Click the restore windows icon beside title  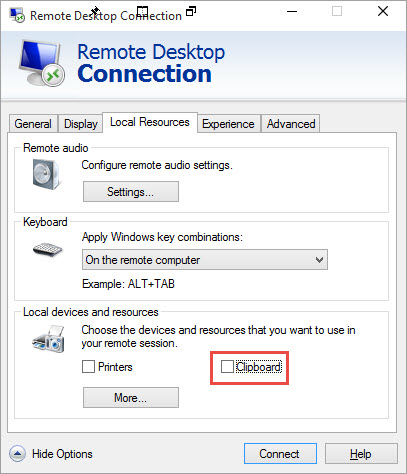point(191,11)
